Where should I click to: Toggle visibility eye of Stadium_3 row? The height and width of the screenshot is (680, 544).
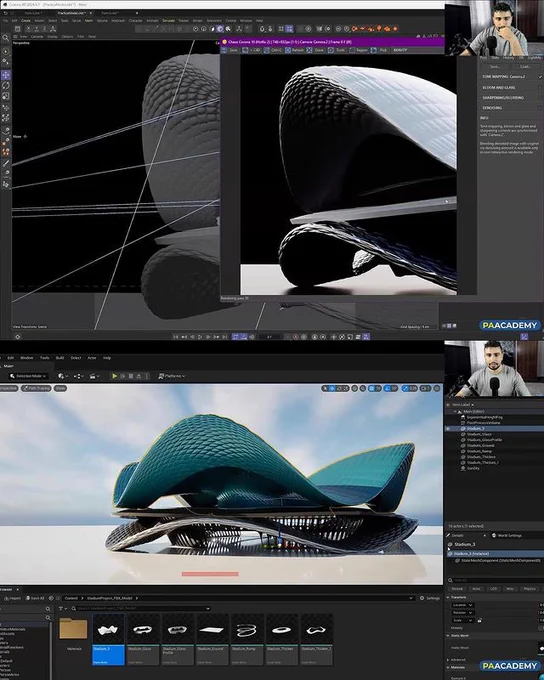448,428
